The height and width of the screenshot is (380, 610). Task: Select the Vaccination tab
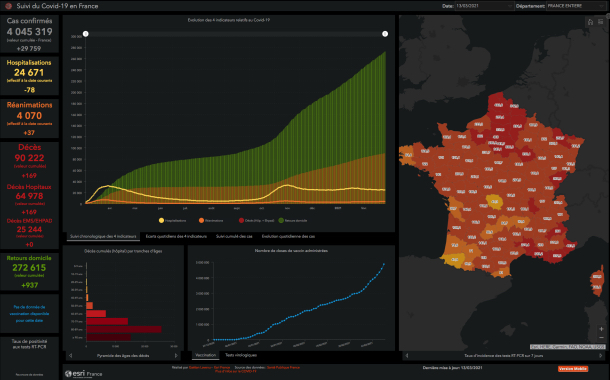(x=206, y=355)
